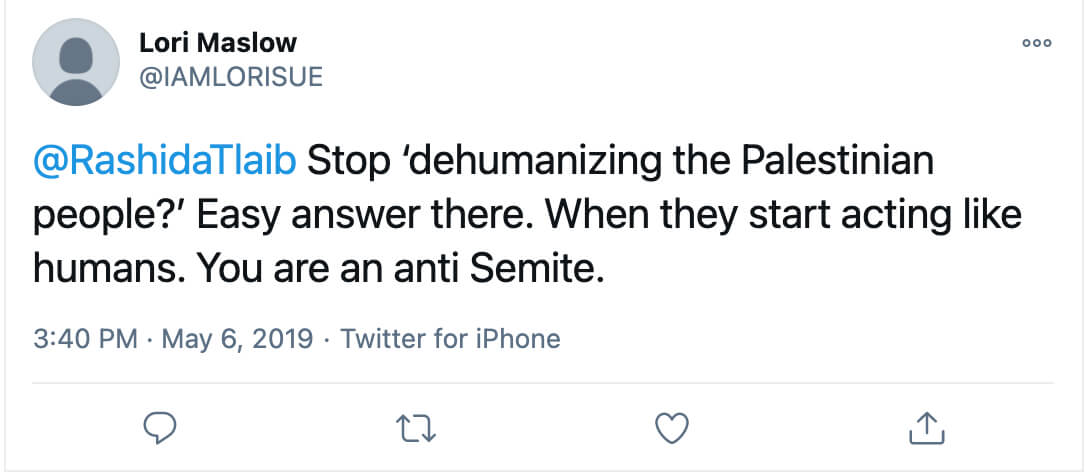Click the @IAMLORISUE handle
Image resolution: width=1086 pixels, height=472 pixels.
click(x=229, y=78)
